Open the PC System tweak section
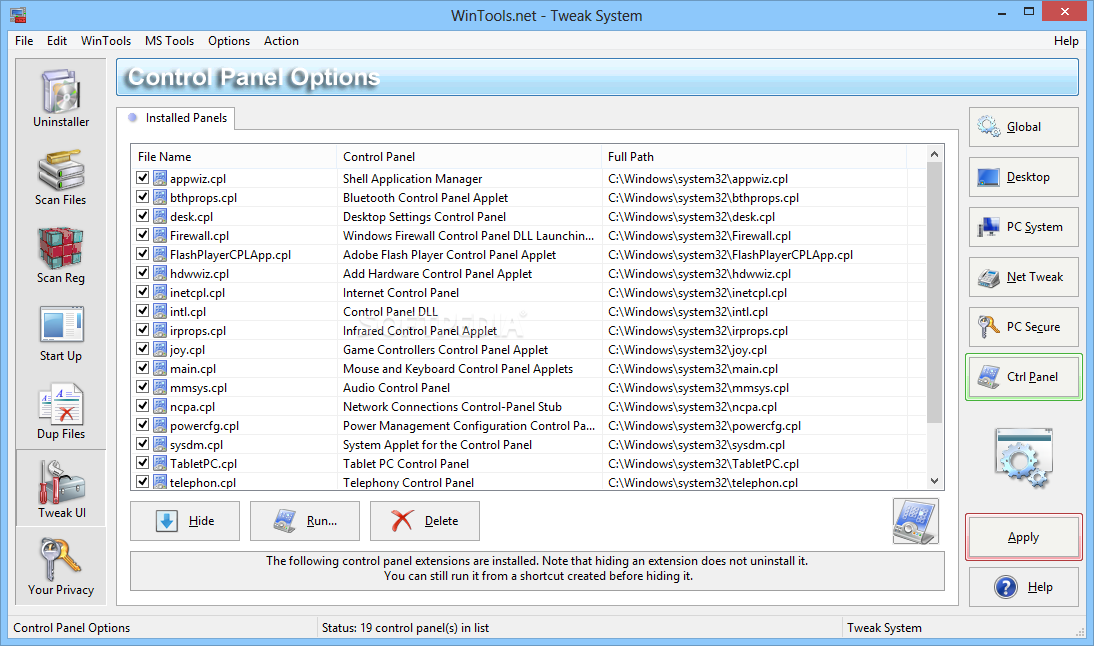 point(1024,227)
